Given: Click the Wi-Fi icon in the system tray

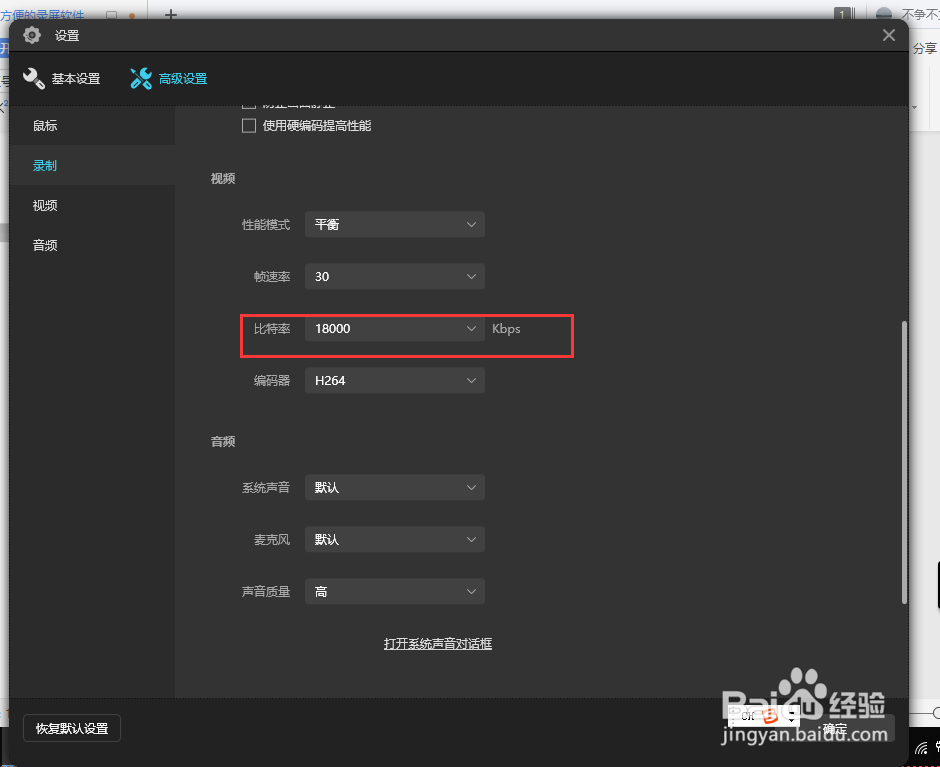Looking at the screenshot, I should [x=921, y=748].
